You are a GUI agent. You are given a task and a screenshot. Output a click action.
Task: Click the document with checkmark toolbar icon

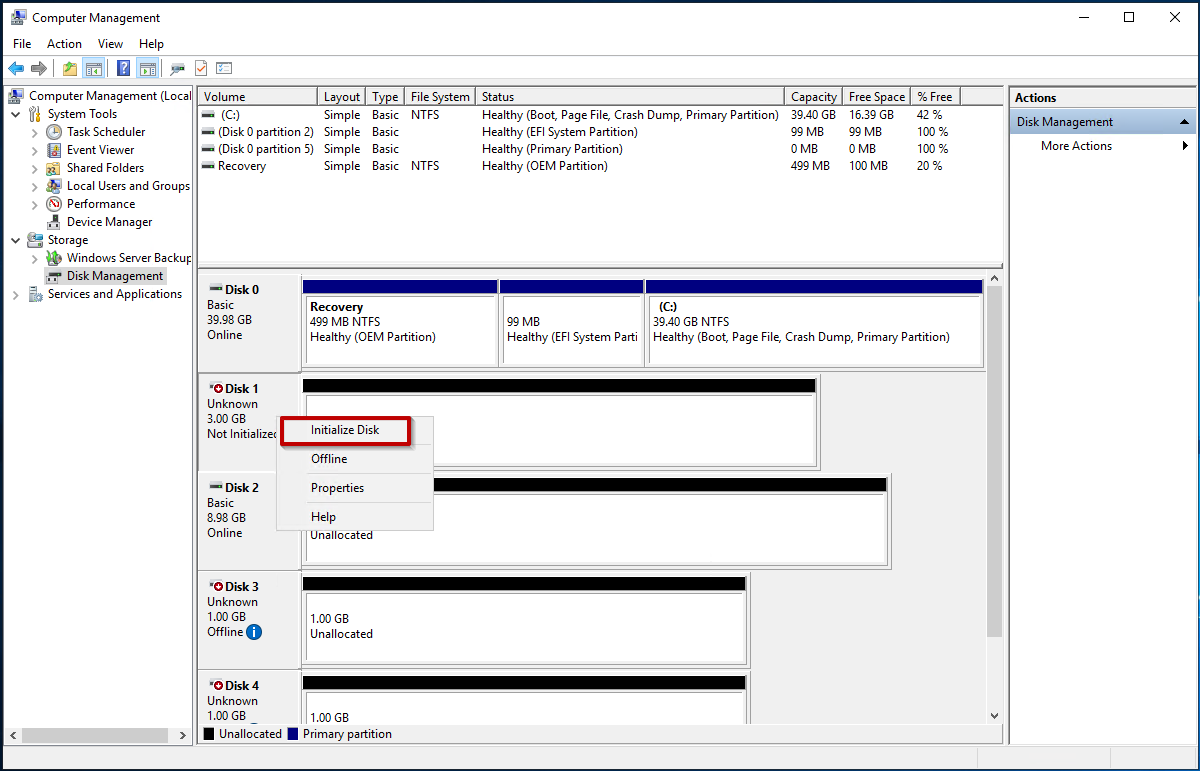coord(201,68)
